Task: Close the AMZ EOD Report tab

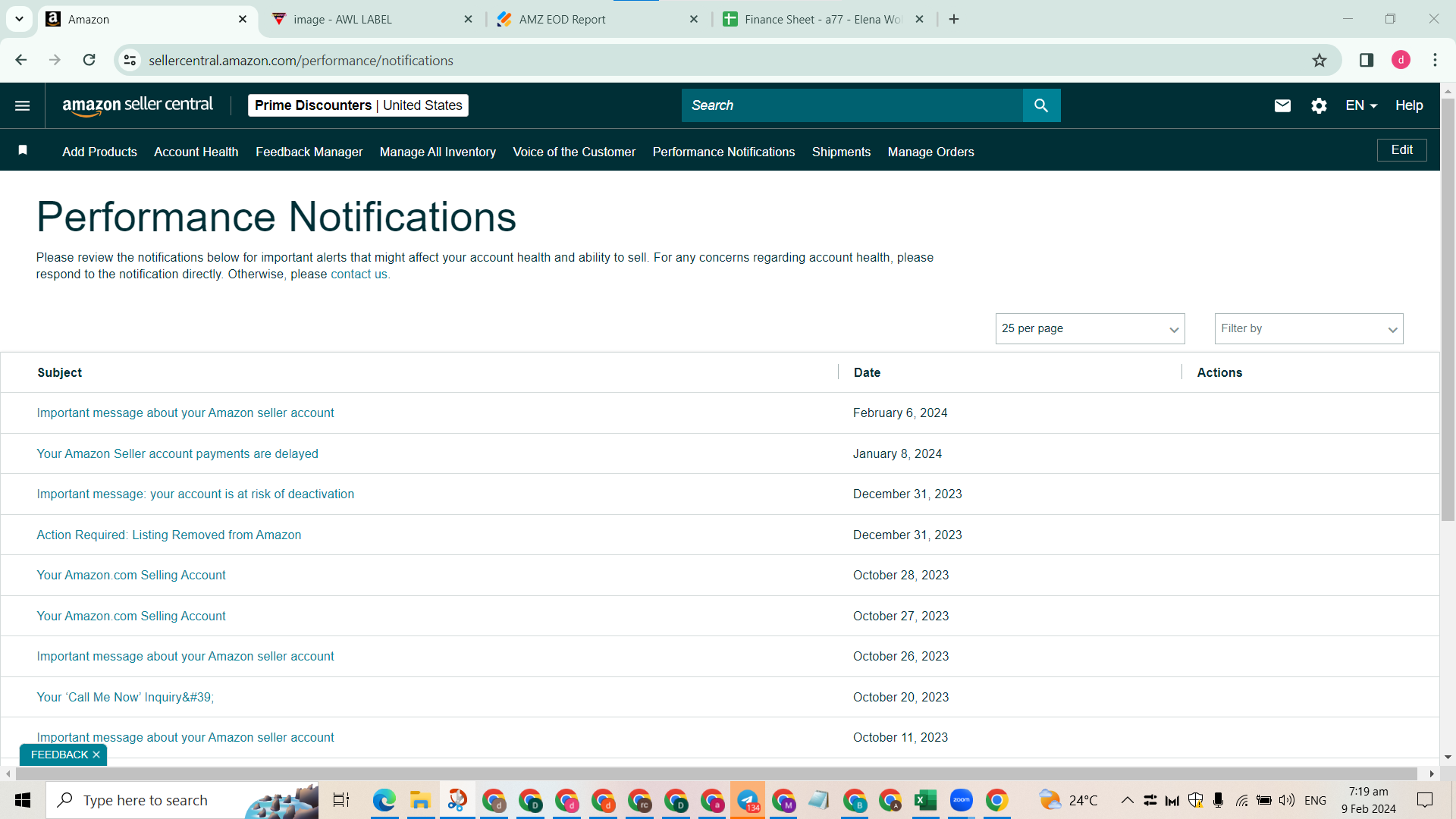Action: click(x=694, y=19)
